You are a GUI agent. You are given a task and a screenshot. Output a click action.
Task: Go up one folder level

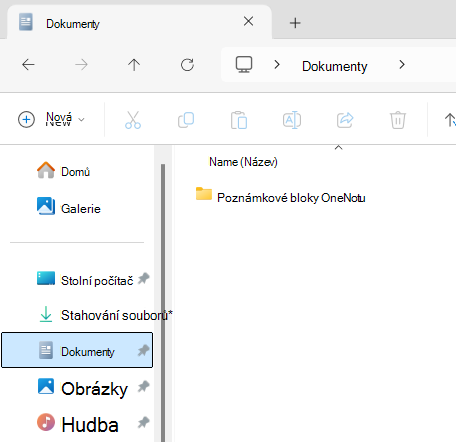[x=134, y=65]
